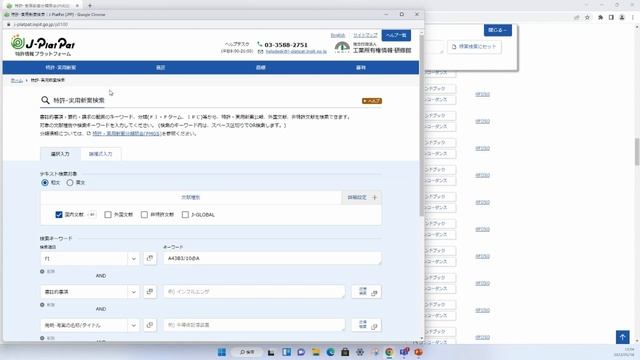Open extensions puzzle icon in background Chrome
The height and width of the screenshot is (360, 640).
(x=600, y=18)
